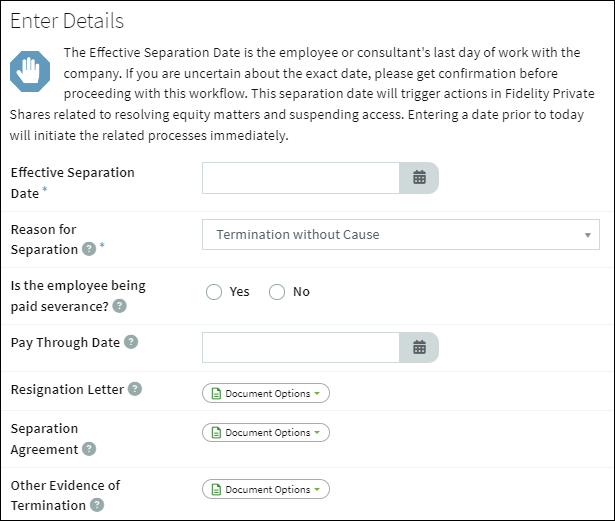Click help icon beside Other Evidence of Termination
This screenshot has width=615, height=521.
click(97, 505)
